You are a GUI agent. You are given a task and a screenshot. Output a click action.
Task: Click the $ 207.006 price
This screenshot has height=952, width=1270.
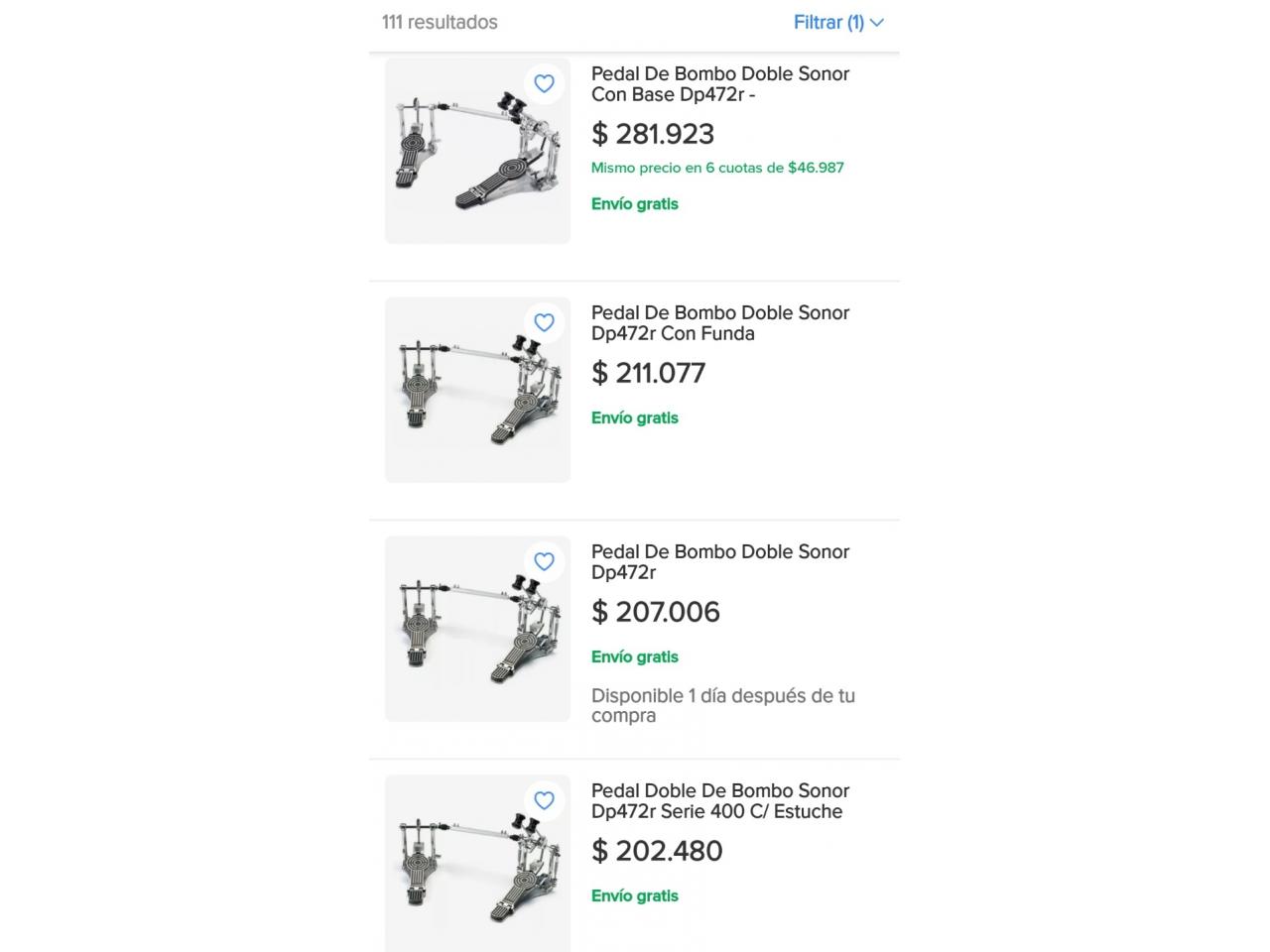656,612
